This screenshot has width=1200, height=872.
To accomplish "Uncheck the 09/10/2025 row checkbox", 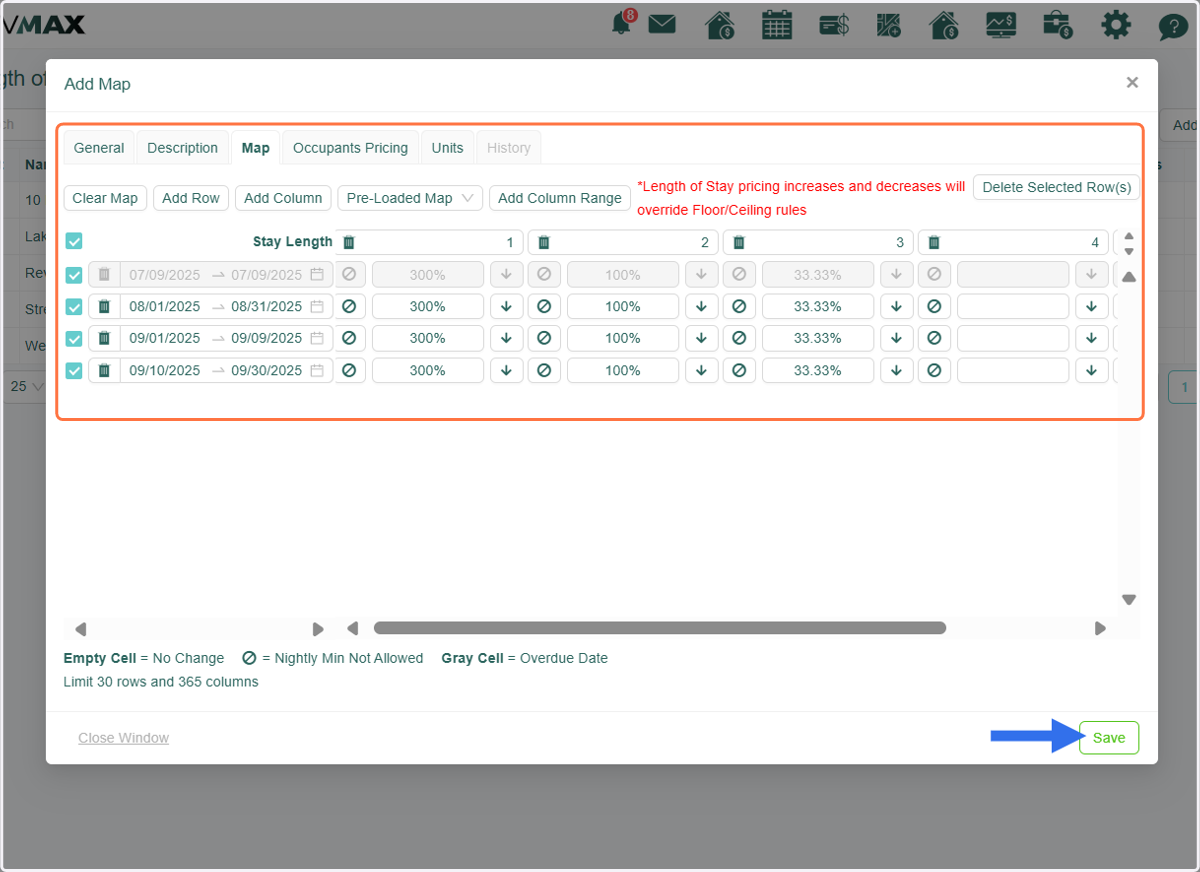I will [x=74, y=371].
